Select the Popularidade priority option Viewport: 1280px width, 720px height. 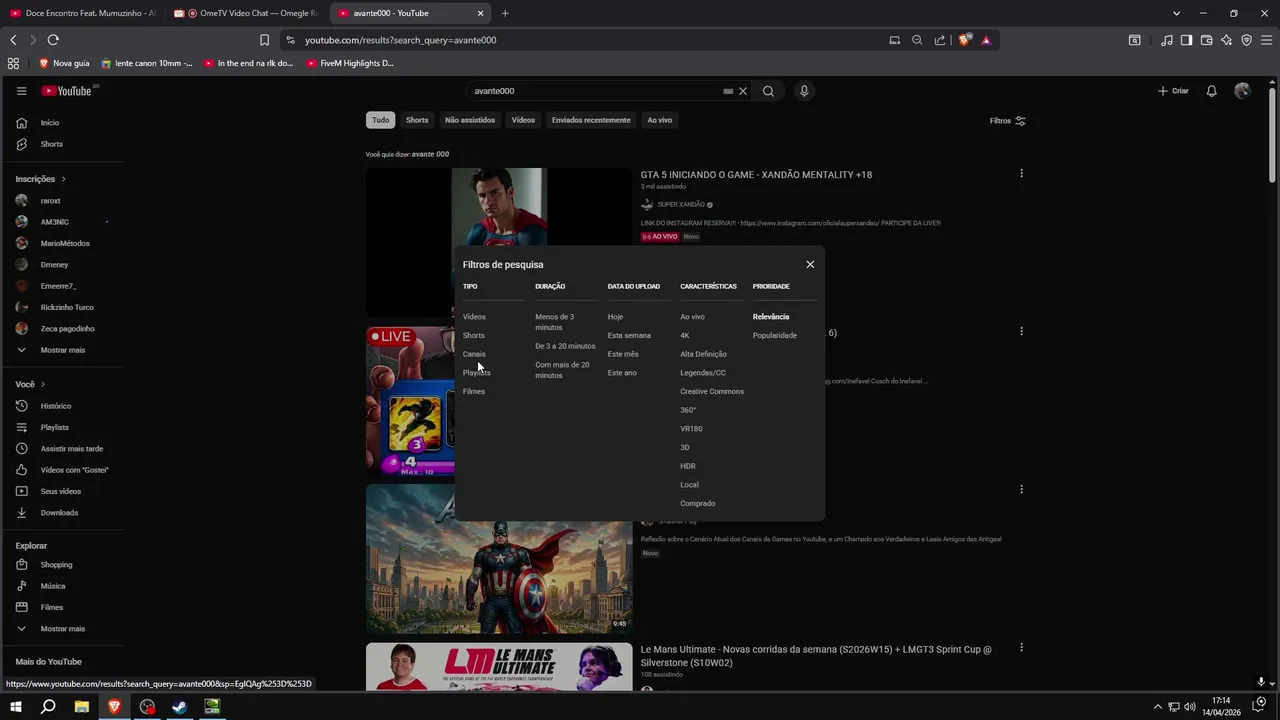click(x=775, y=335)
